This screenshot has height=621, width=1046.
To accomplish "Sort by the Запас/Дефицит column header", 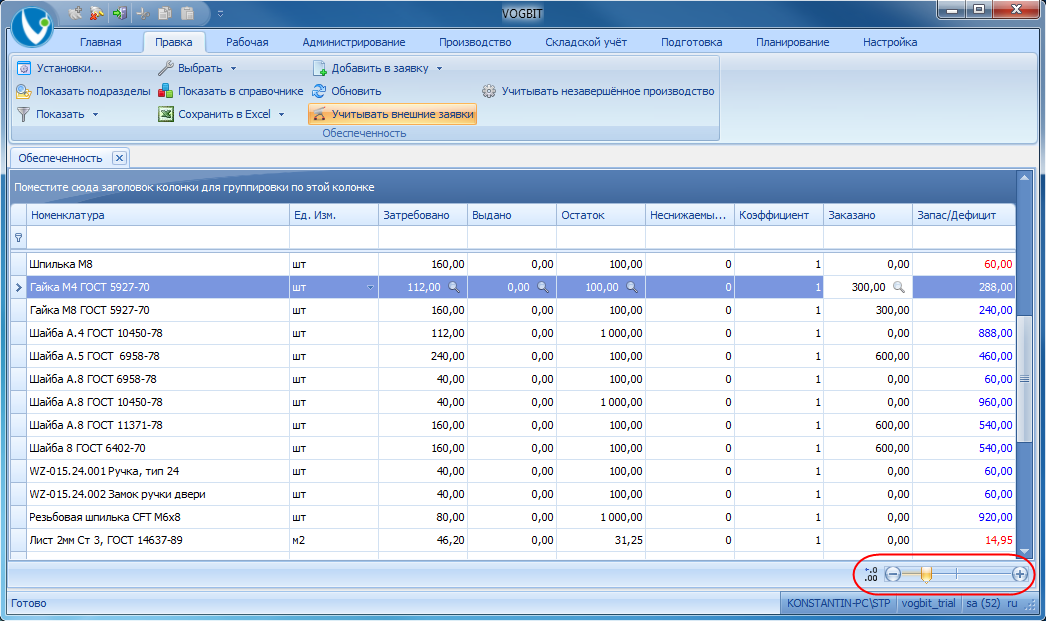I will 964,215.
